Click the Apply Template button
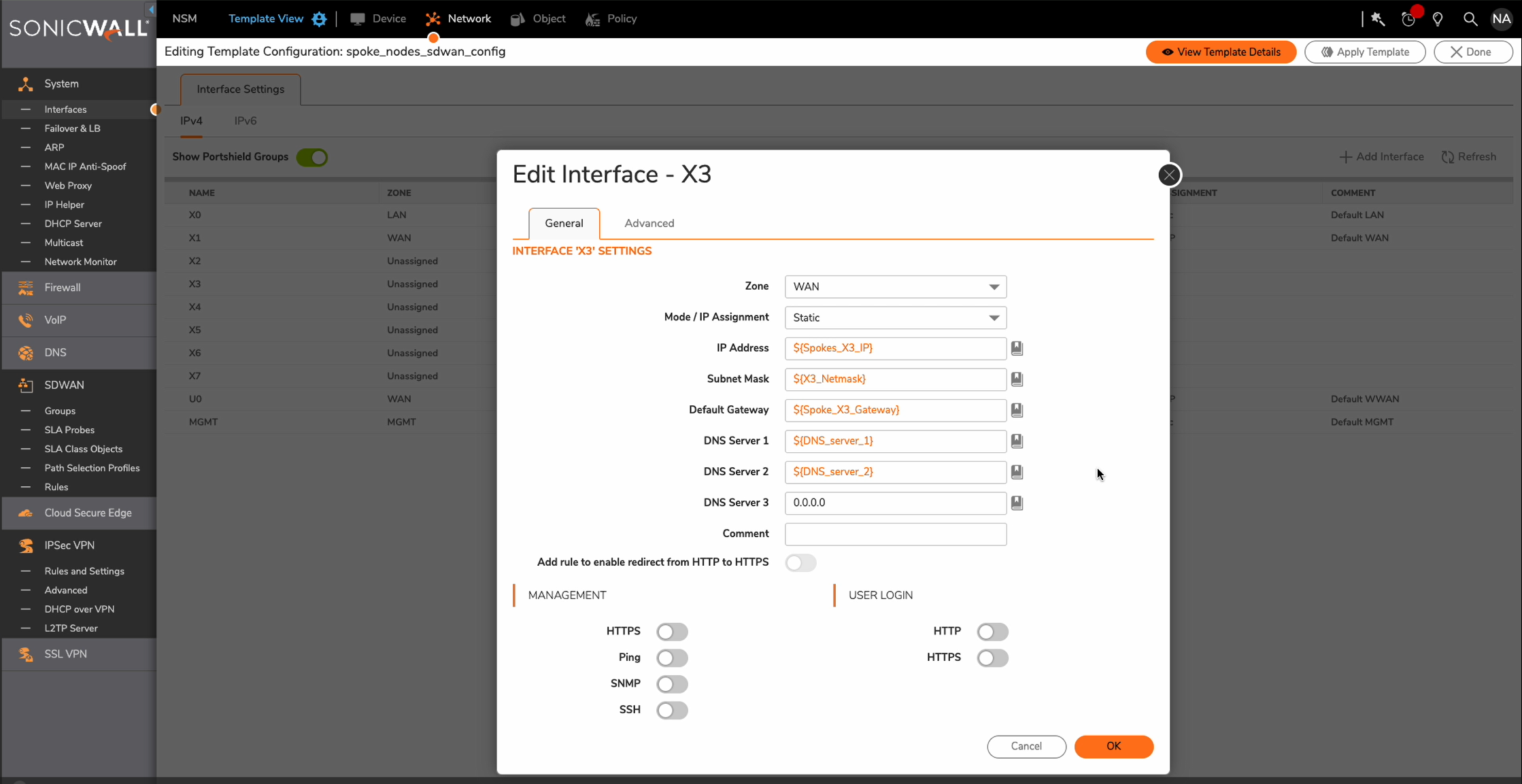The image size is (1522, 784). 1365,52
